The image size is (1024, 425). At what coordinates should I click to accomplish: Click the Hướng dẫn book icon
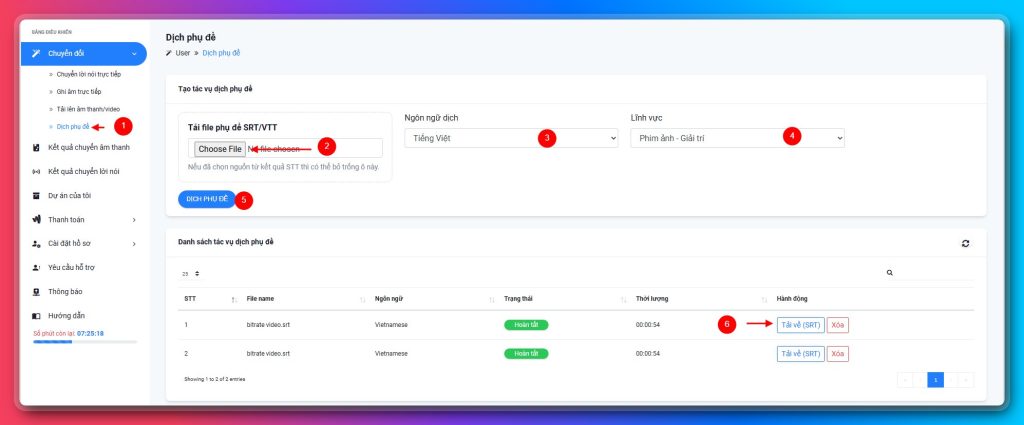coord(36,316)
